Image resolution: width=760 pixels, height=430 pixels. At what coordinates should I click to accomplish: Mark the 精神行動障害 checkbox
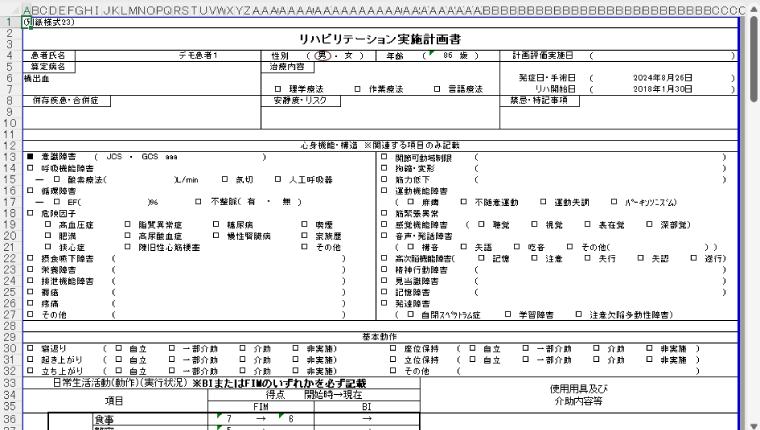pos(384,270)
